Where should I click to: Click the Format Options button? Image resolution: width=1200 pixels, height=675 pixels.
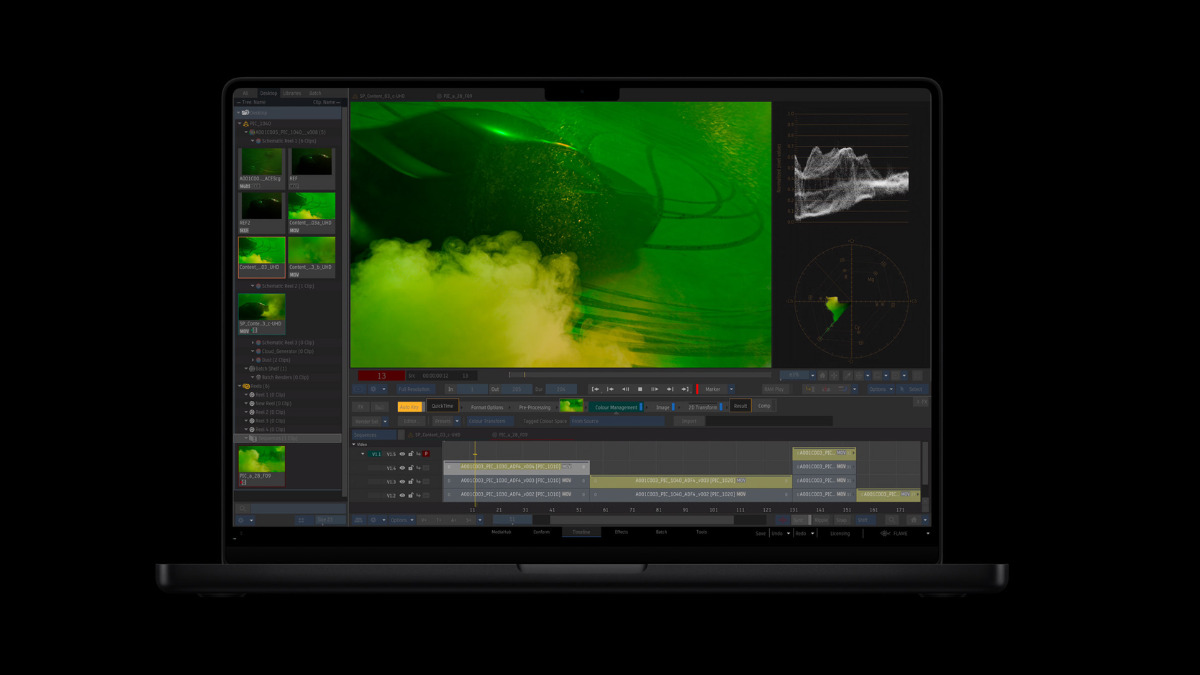pyautogui.click(x=487, y=407)
